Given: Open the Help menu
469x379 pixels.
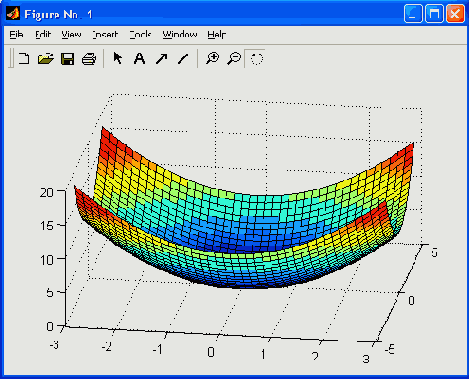Looking at the screenshot, I should pyautogui.click(x=217, y=34).
